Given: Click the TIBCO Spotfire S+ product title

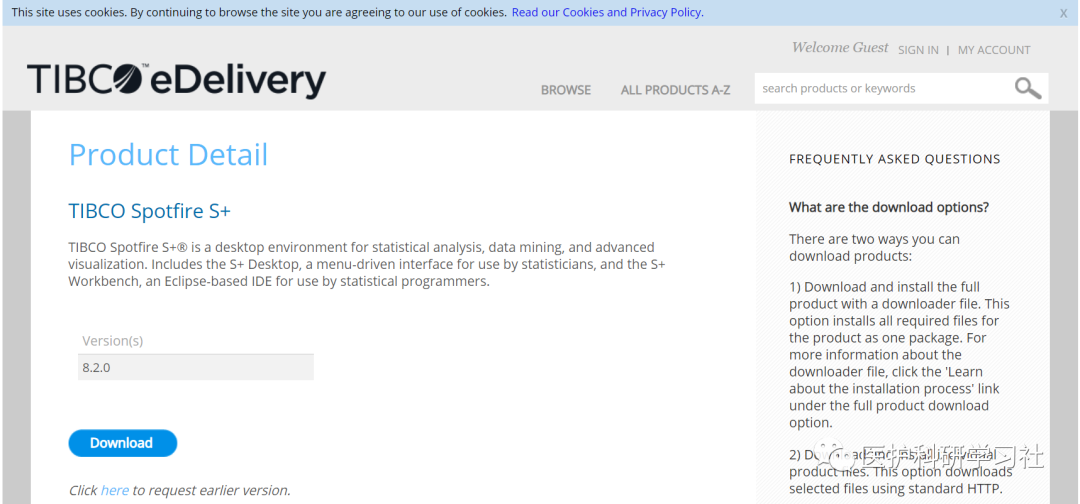Looking at the screenshot, I should pyautogui.click(x=149, y=211).
